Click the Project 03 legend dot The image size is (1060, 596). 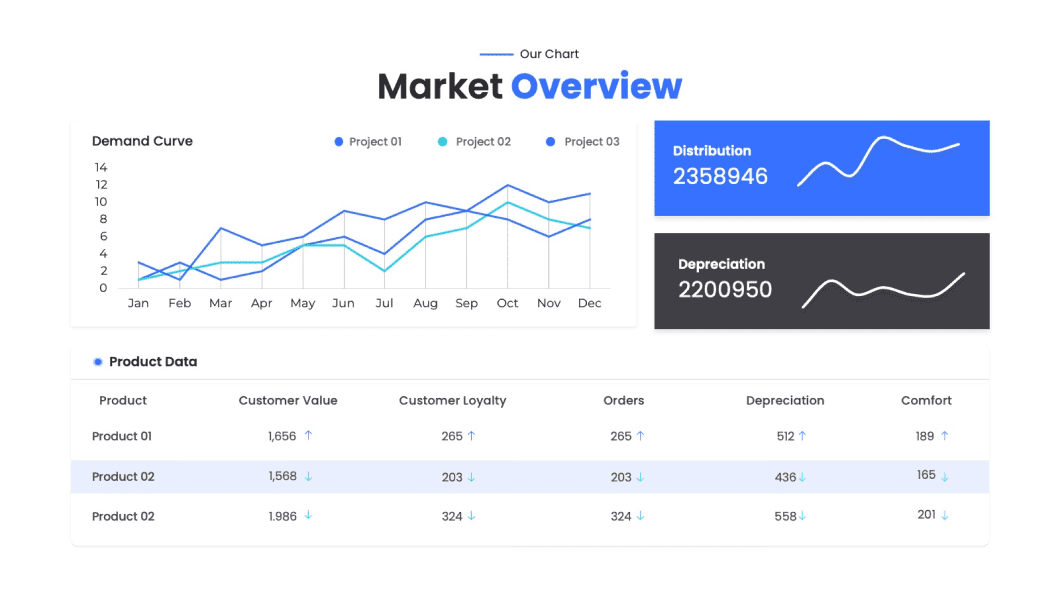[x=550, y=142]
